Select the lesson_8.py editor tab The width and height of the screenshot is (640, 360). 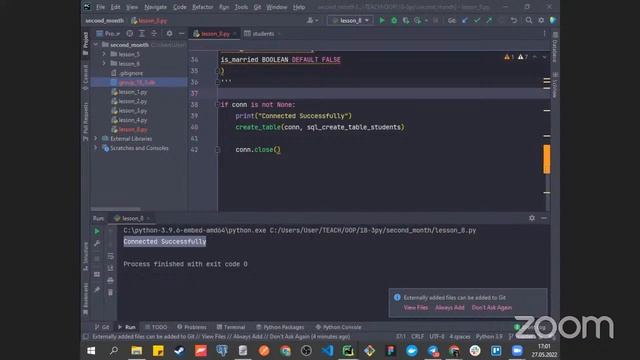tap(215, 34)
